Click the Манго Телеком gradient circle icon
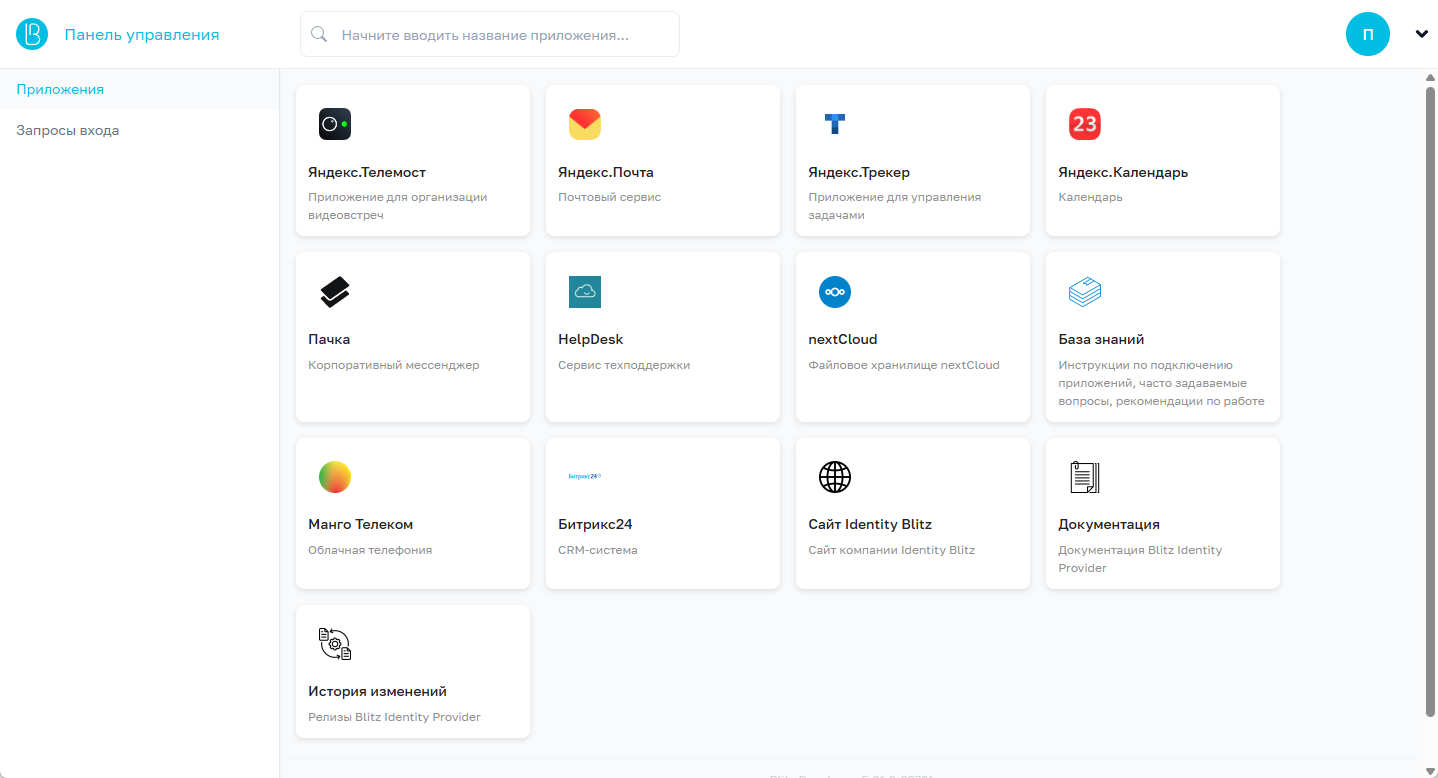The image size is (1438, 778). tap(335, 477)
